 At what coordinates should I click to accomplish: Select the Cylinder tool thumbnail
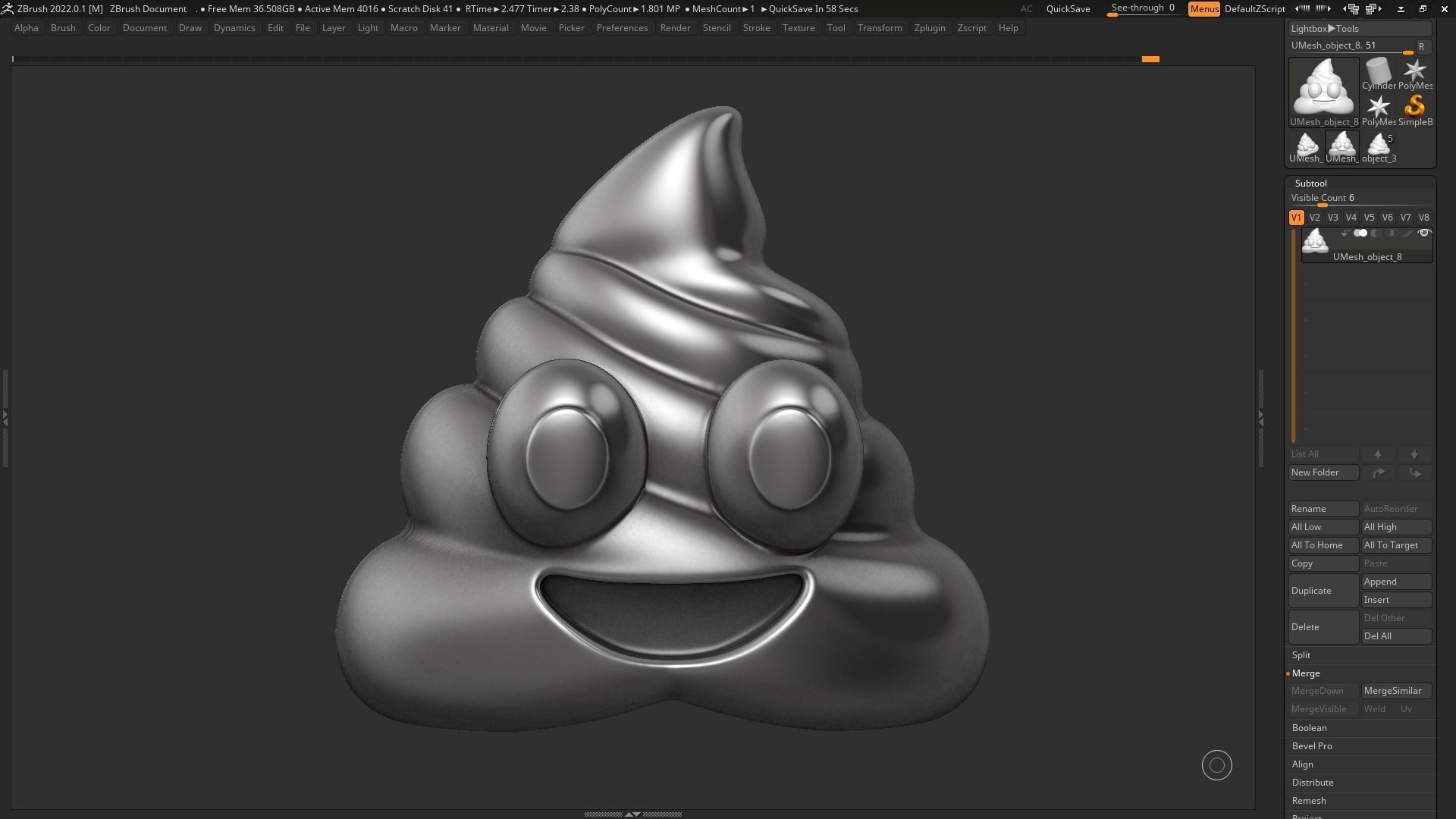[x=1378, y=74]
